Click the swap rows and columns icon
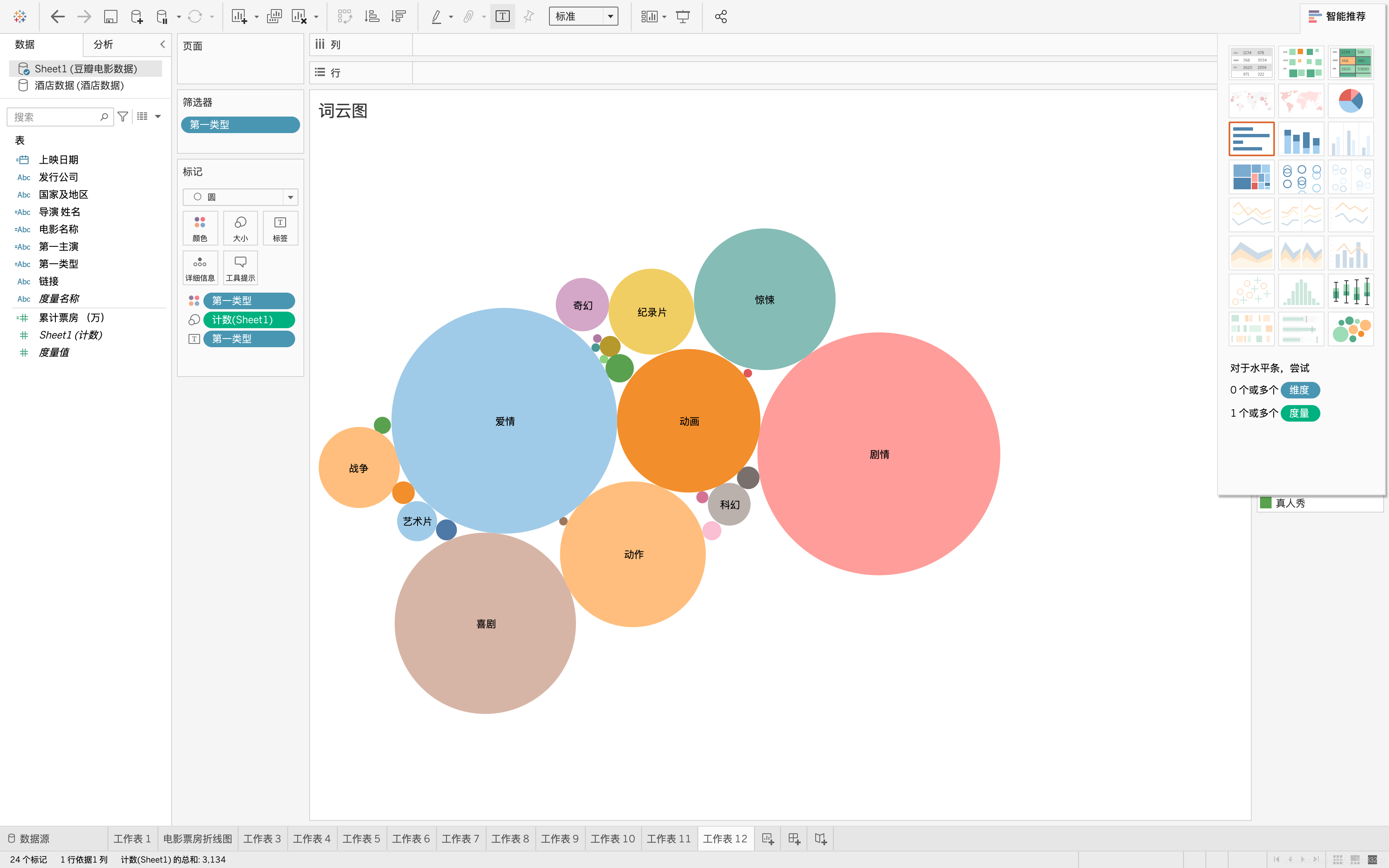The height and width of the screenshot is (868, 1389). click(x=344, y=17)
